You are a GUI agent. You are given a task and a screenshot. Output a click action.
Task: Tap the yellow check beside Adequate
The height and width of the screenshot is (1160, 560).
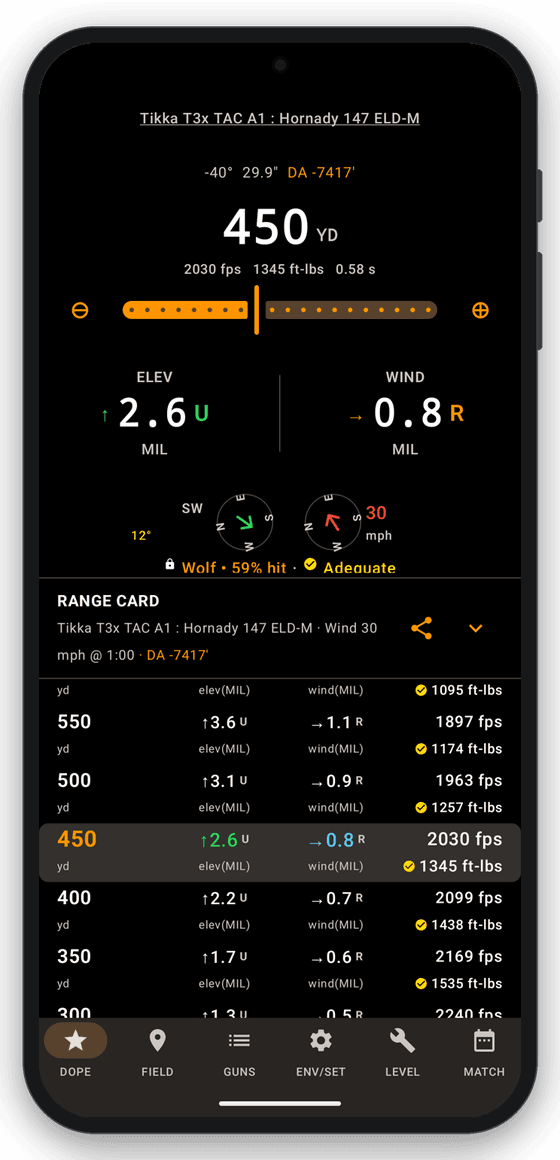coord(311,565)
